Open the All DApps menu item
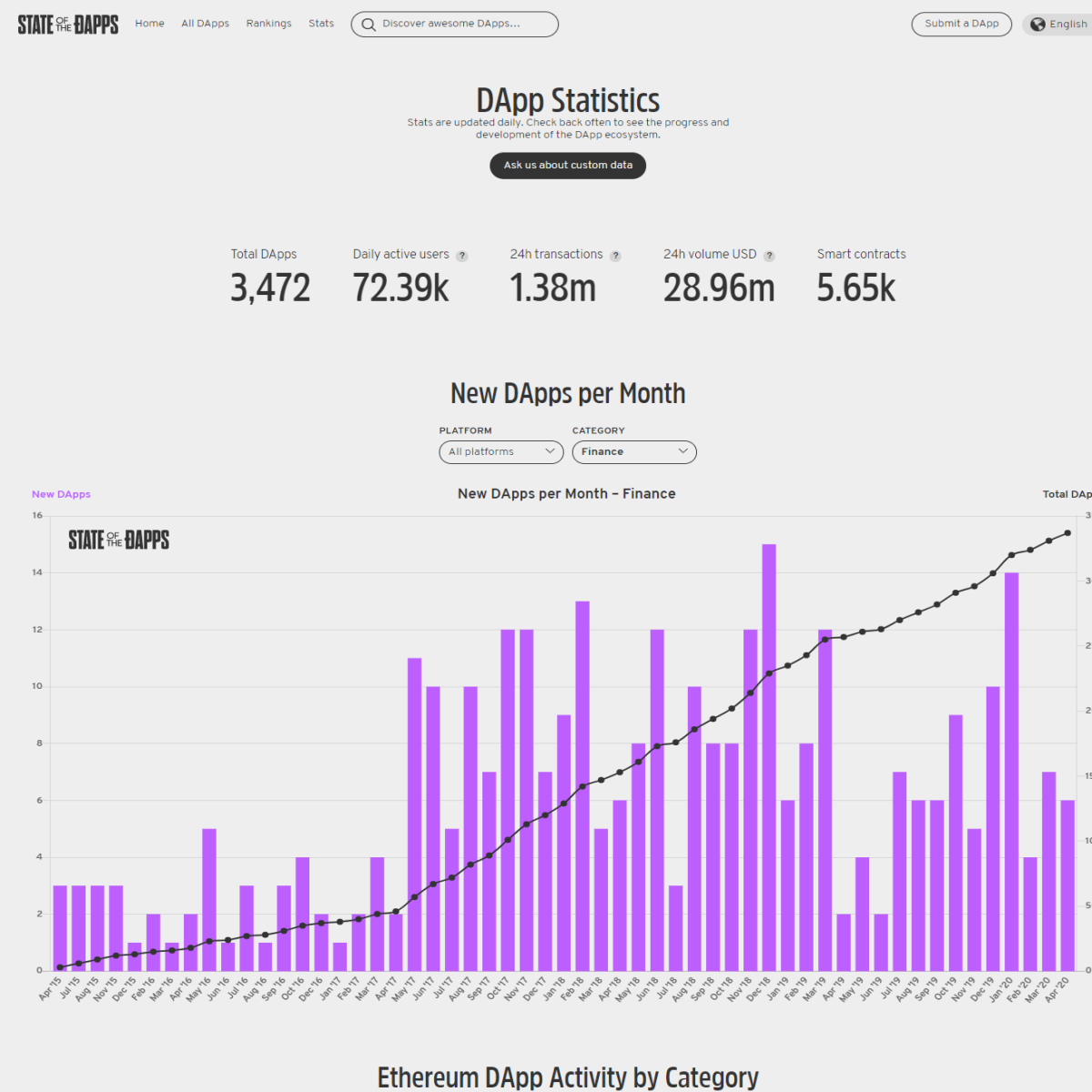The width and height of the screenshot is (1092, 1092). tap(205, 24)
